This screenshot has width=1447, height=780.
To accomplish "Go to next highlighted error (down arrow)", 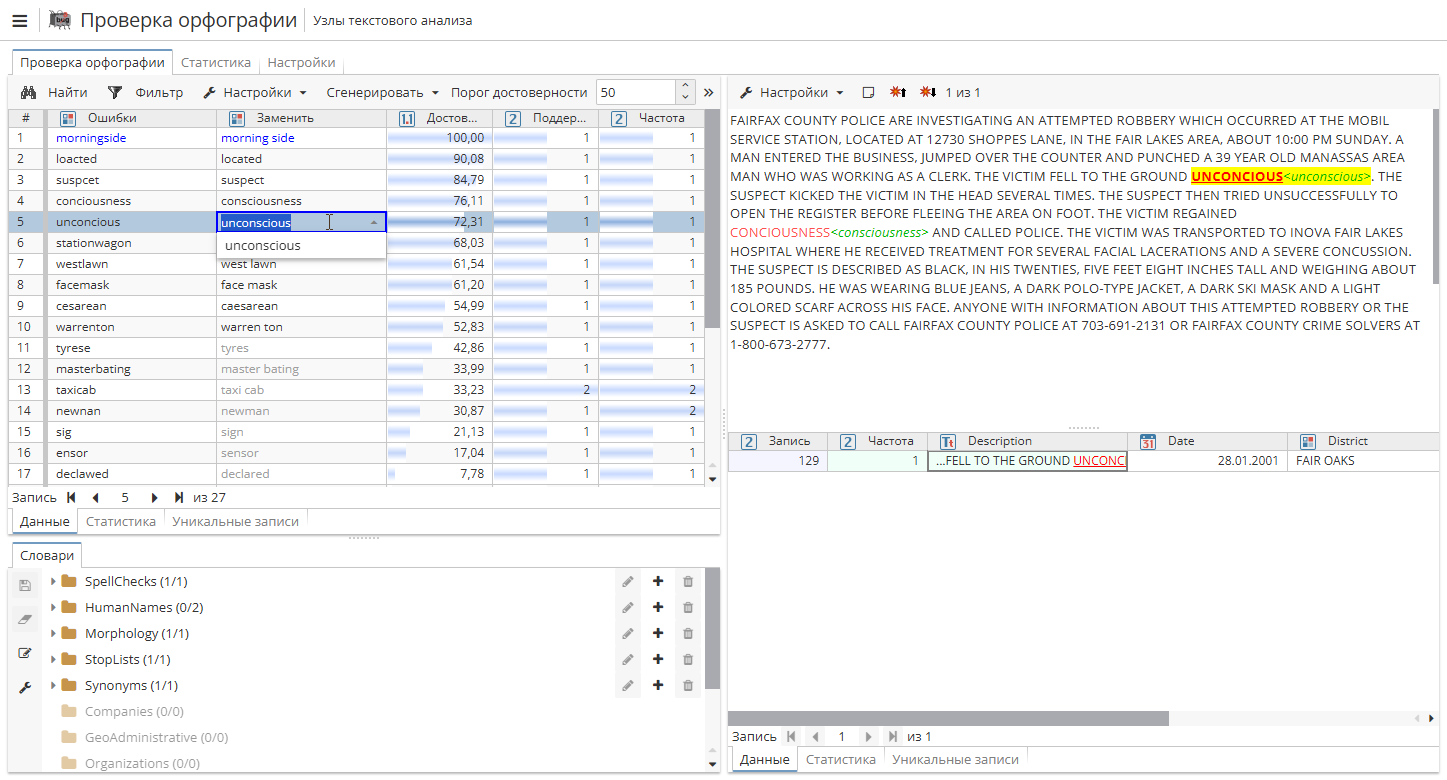I will [x=928, y=92].
